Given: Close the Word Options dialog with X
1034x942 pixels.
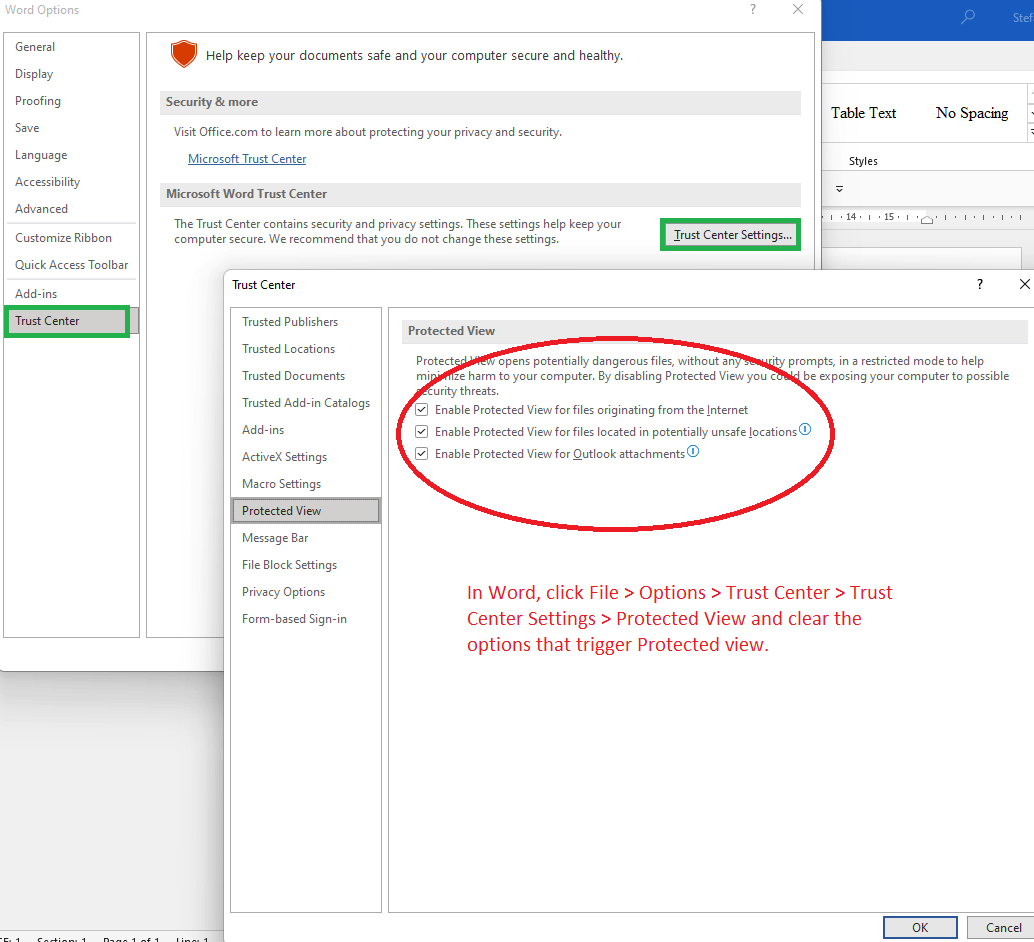Looking at the screenshot, I should coord(798,9).
